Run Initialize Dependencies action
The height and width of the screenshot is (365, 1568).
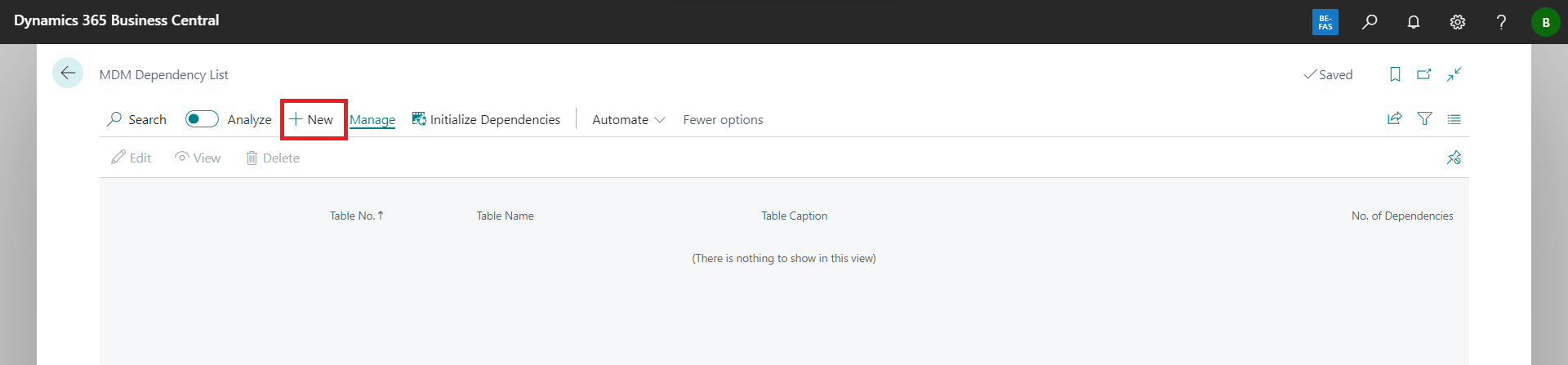tap(487, 119)
